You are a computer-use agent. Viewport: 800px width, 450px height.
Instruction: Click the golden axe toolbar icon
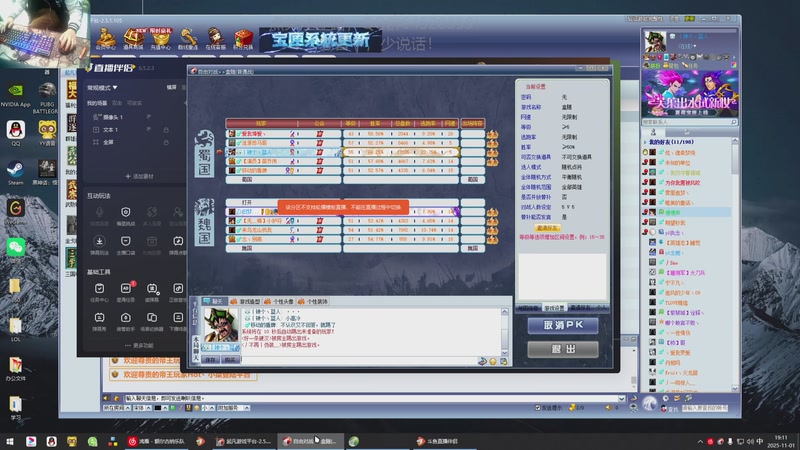[188, 39]
